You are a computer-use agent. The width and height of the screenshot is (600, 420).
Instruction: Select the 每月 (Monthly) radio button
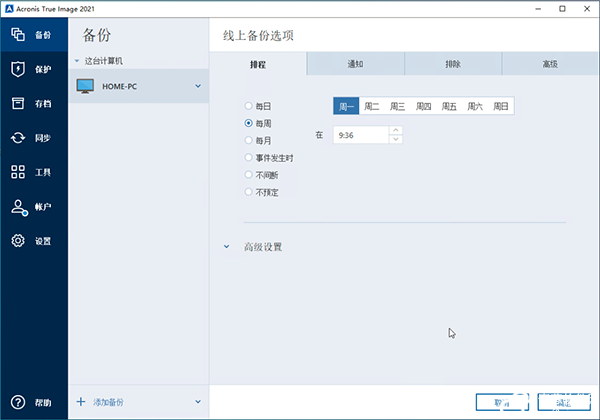(x=249, y=141)
